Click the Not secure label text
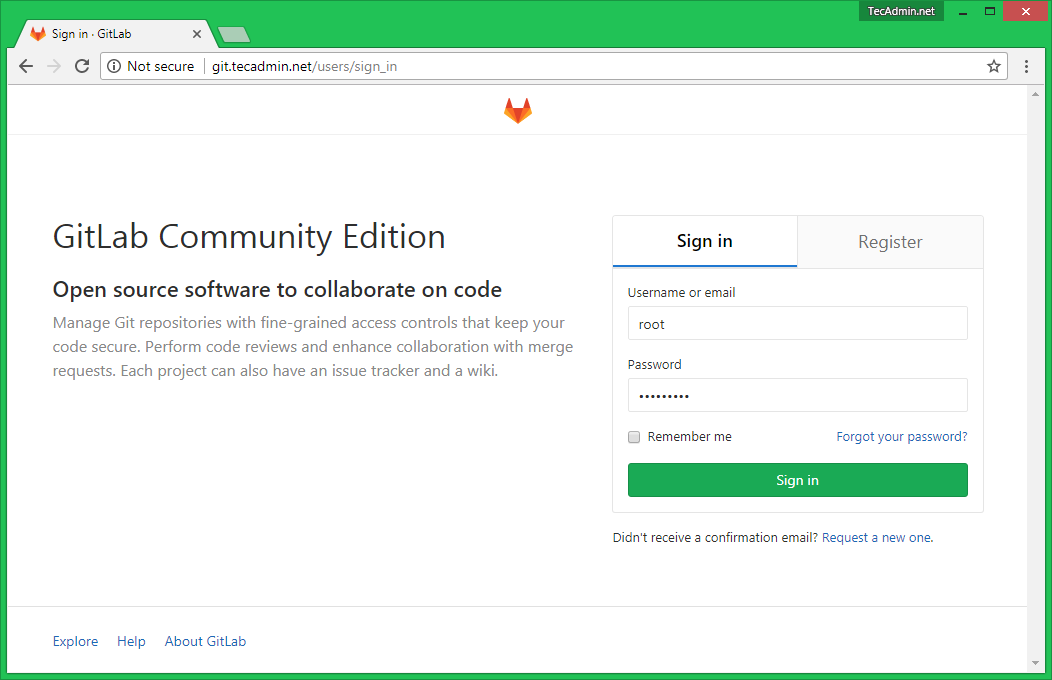This screenshot has height=680, width=1052. click(x=160, y=66)
